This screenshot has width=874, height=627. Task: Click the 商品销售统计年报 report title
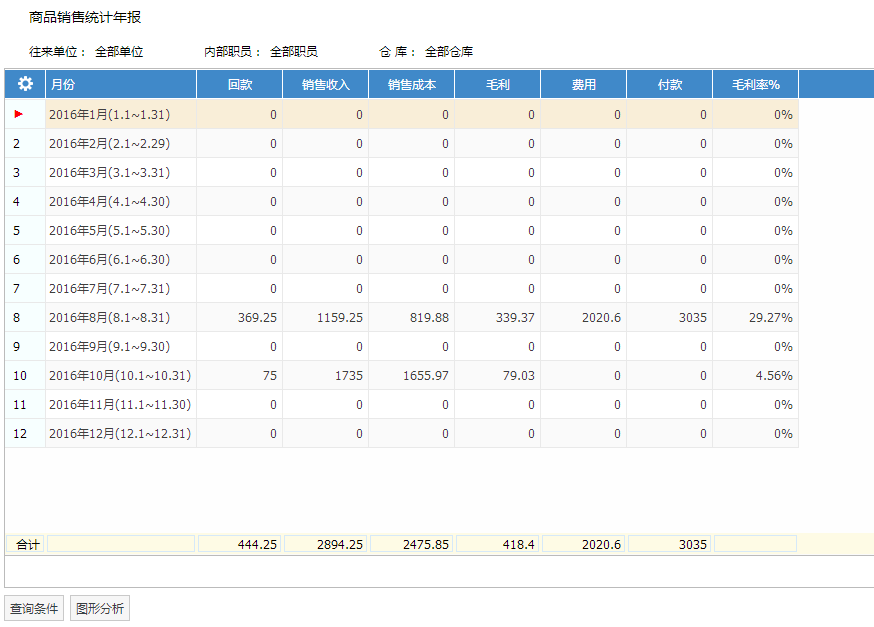(85, 17)
